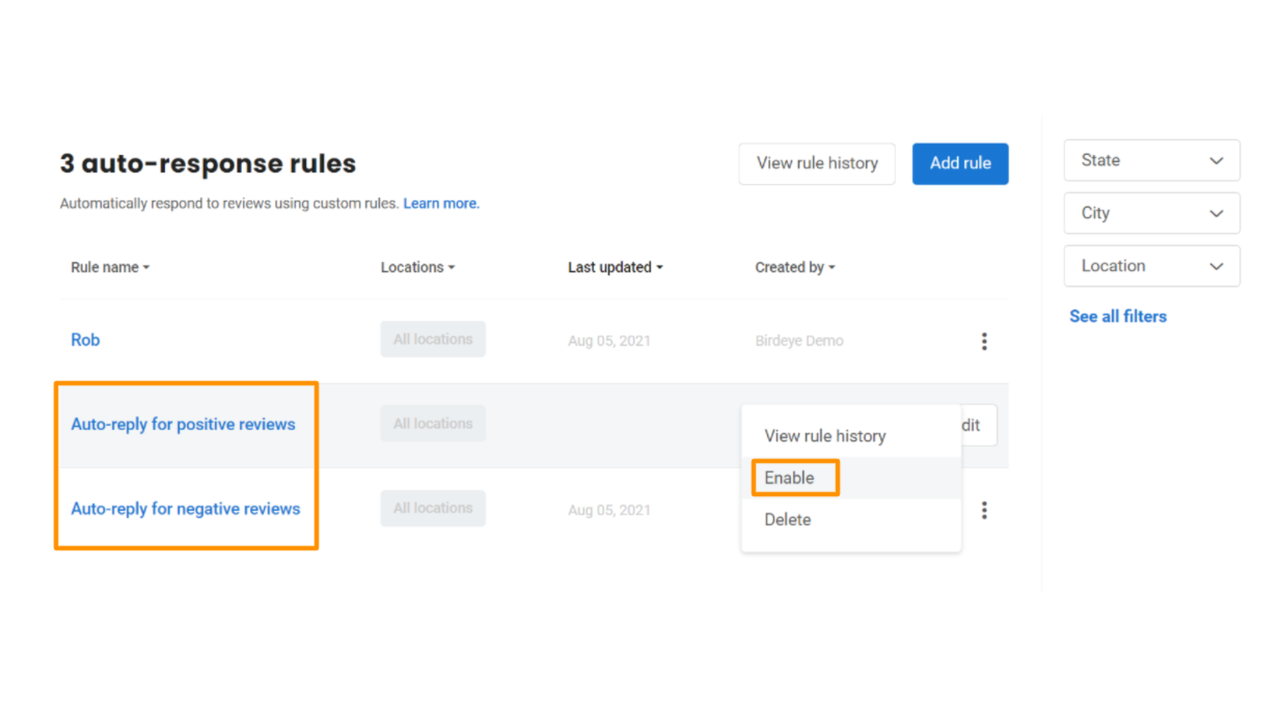
Task: Click the View rule history button
Action: tap(816, 164)
